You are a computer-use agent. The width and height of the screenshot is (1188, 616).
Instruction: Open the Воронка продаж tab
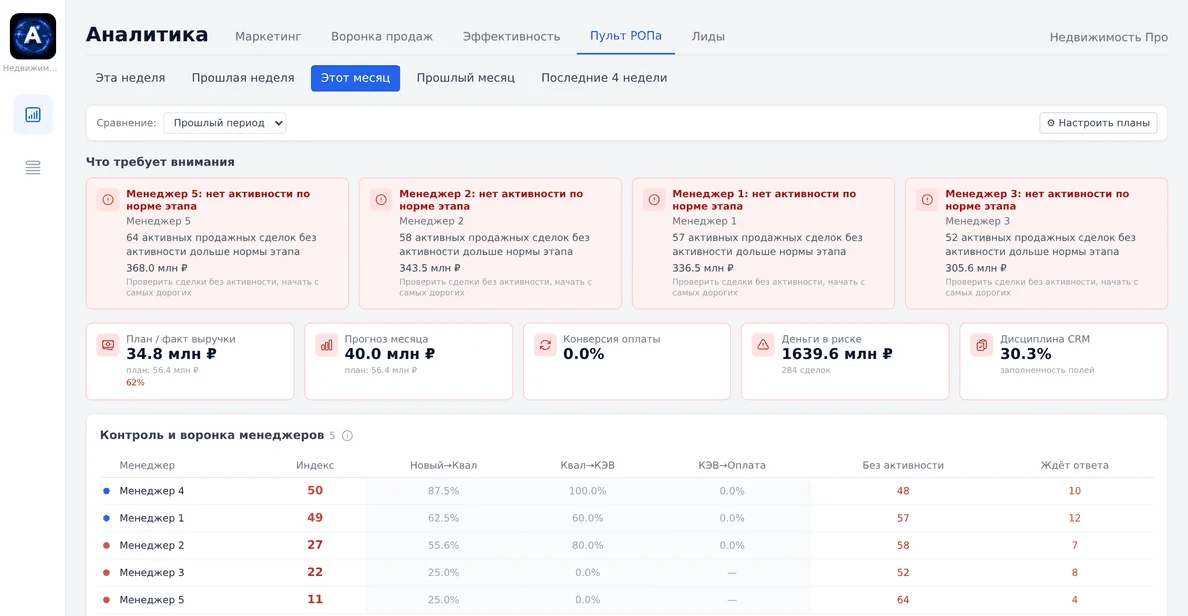pos(382,36)
